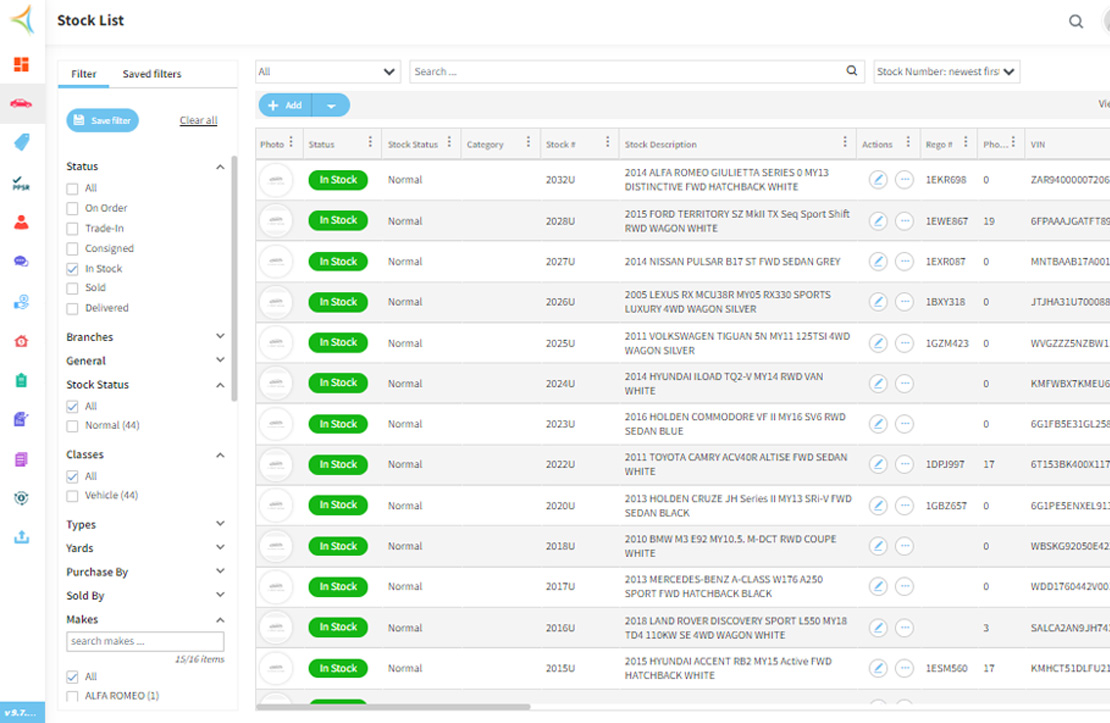Click the search icon inside search box
The height and width of the screenshot is (723, 1110).
click(852, 71)
